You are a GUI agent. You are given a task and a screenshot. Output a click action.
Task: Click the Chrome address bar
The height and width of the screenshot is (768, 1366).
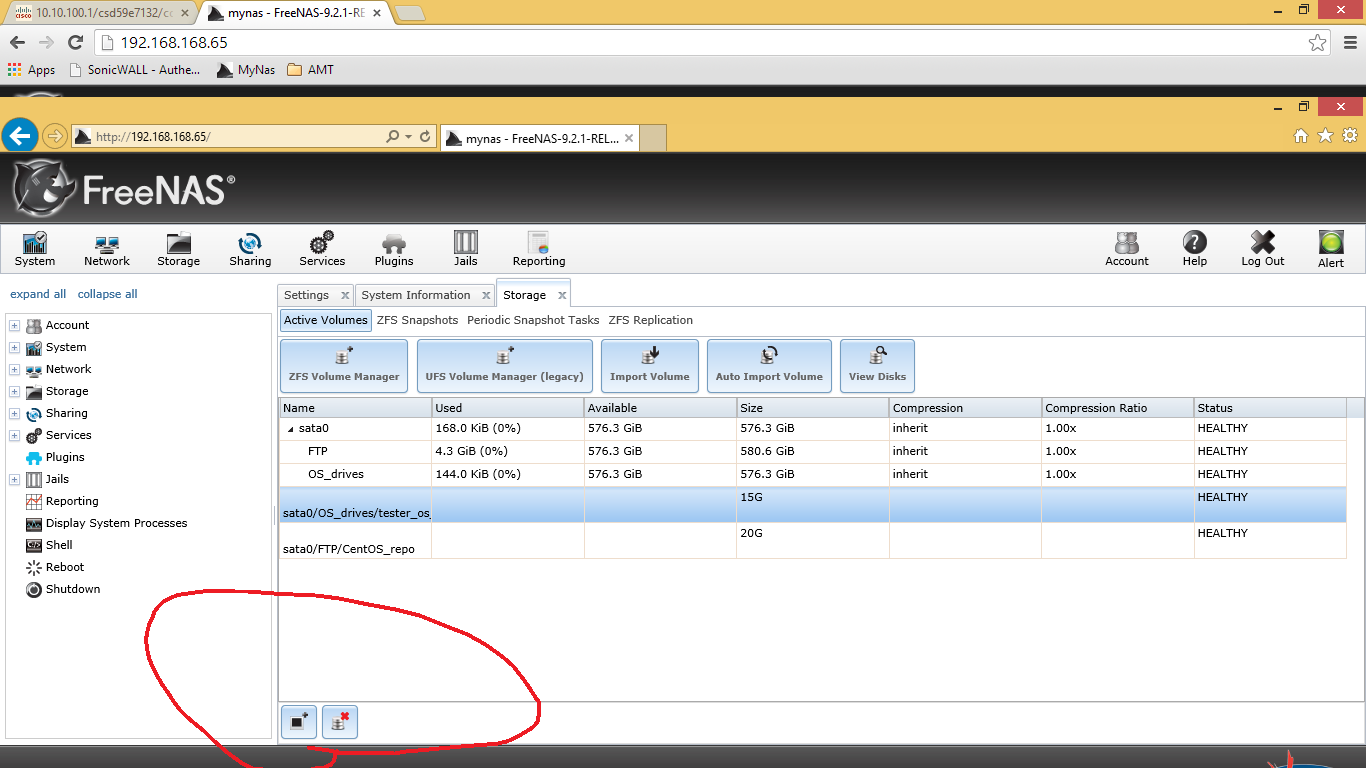pos(714,43)
